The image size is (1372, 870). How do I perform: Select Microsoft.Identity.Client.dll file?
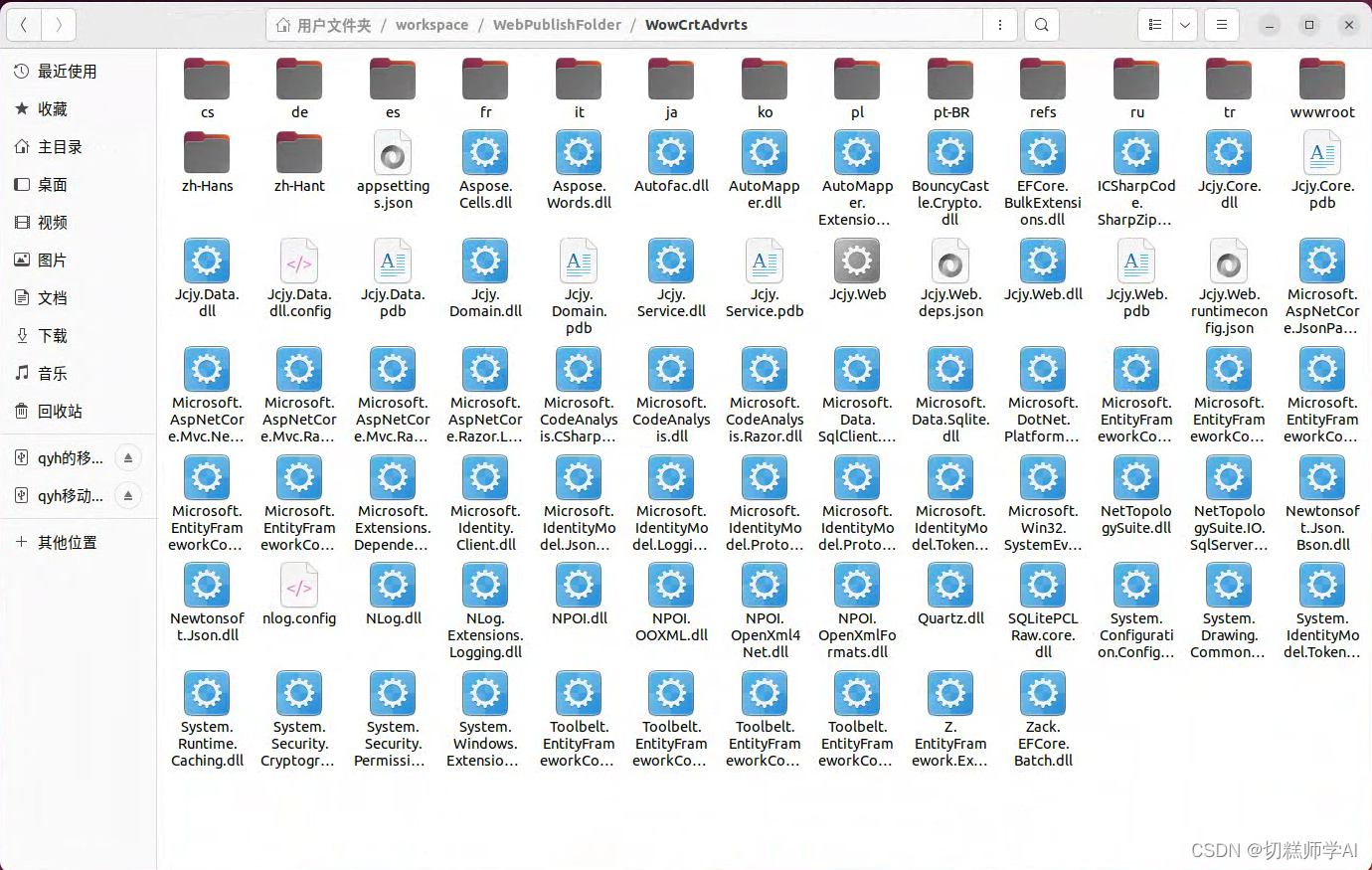(x=485, y=504)
